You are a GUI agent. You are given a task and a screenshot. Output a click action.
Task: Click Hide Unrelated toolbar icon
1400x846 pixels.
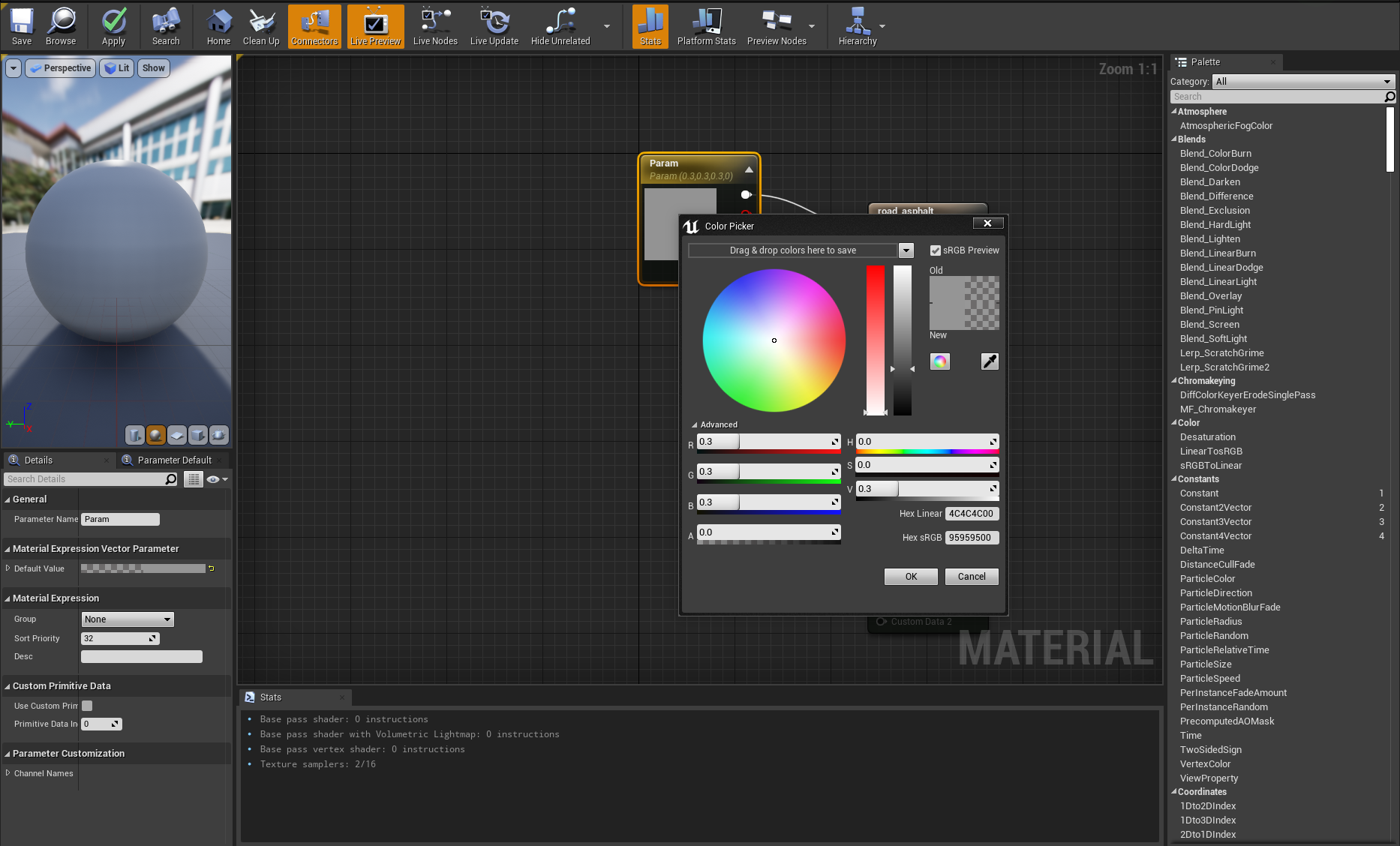(560, 26)
